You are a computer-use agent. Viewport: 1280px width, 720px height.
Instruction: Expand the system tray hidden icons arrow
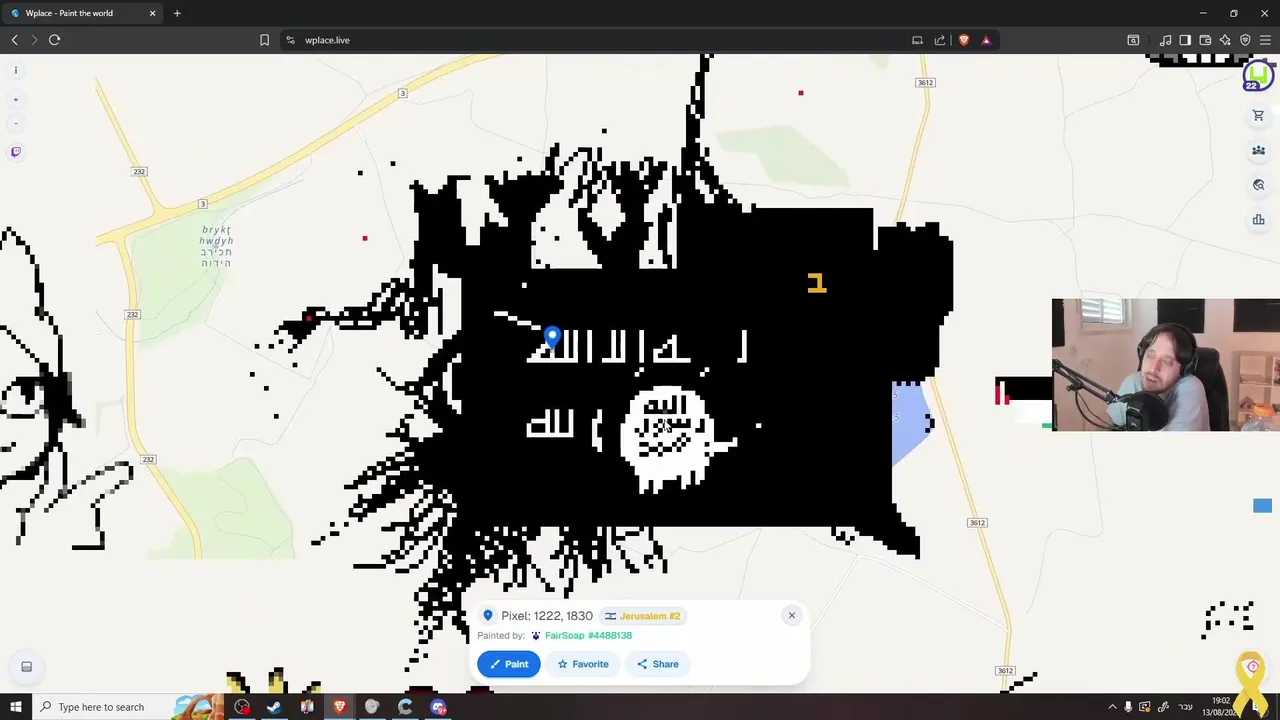(x=1112, y=707)
